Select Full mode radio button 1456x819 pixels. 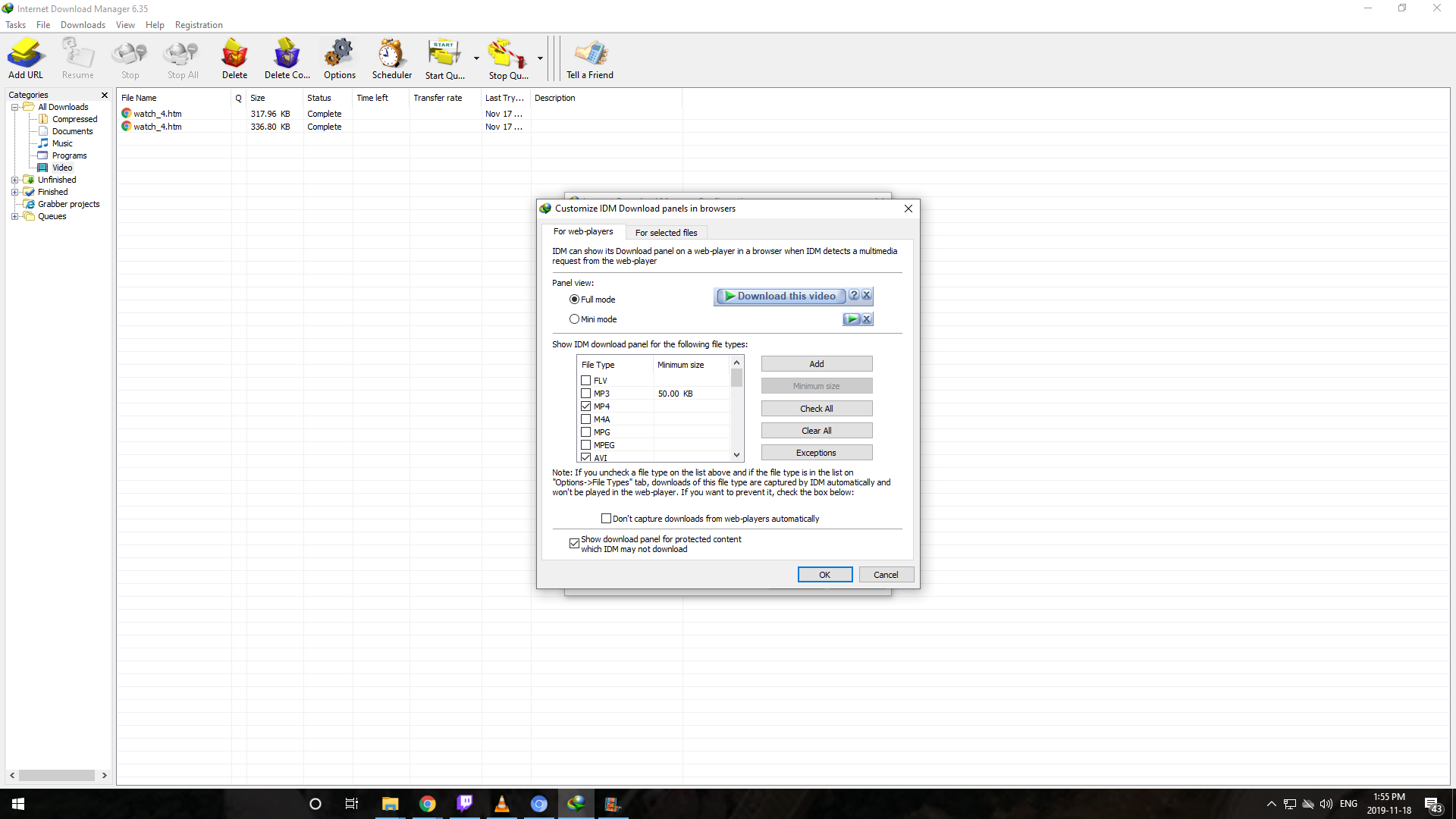574,300
